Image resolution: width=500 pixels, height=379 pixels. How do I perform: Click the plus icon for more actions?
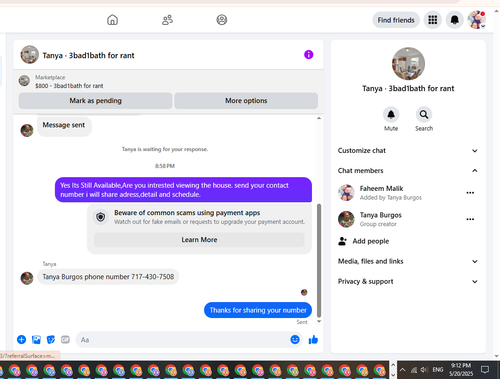[x=21, y=340]
